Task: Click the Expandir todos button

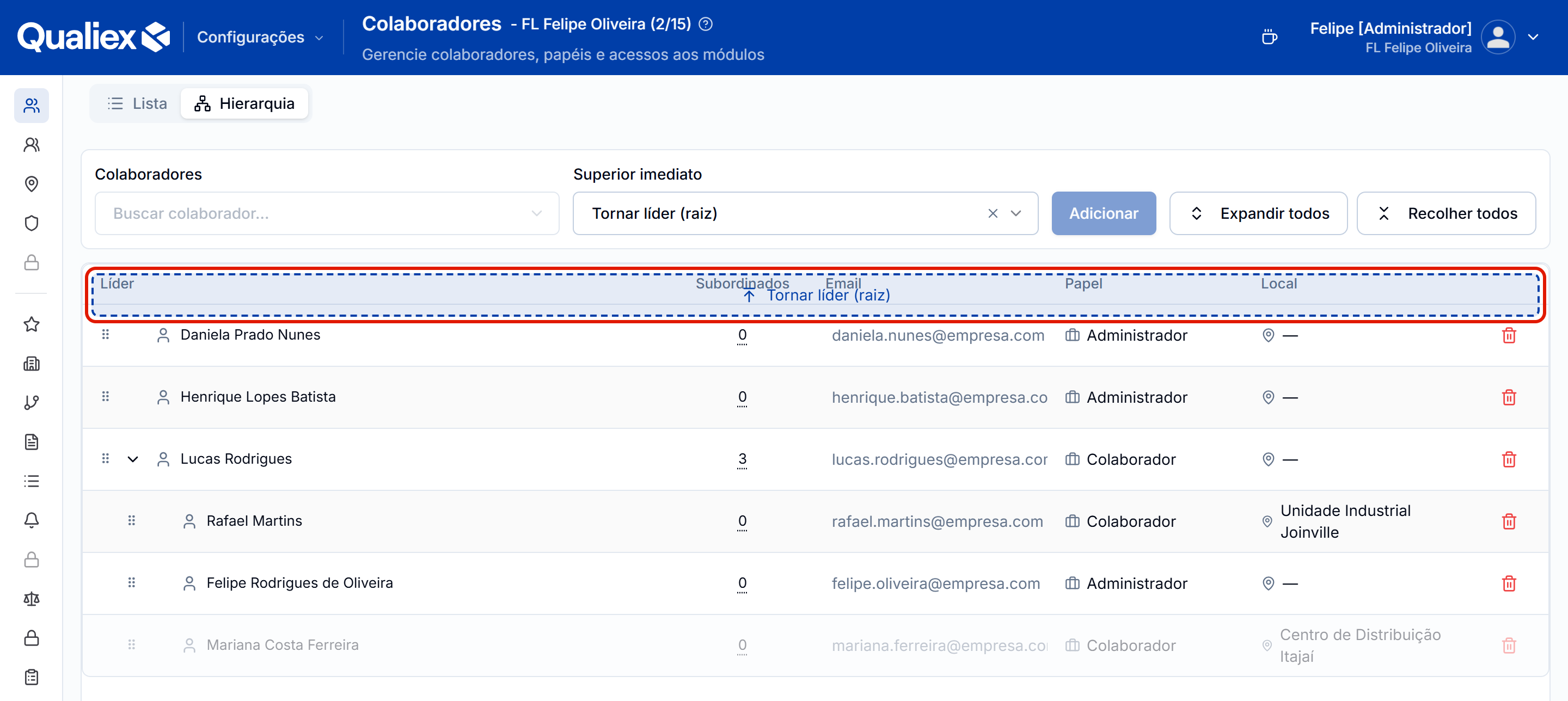Action: [1258, 213]
